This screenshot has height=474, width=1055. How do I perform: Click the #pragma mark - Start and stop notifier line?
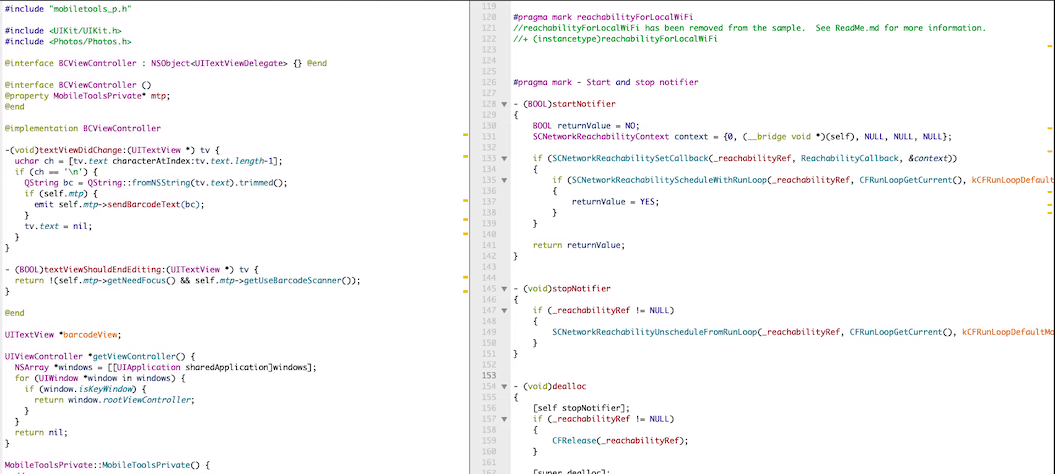[606, 82]
